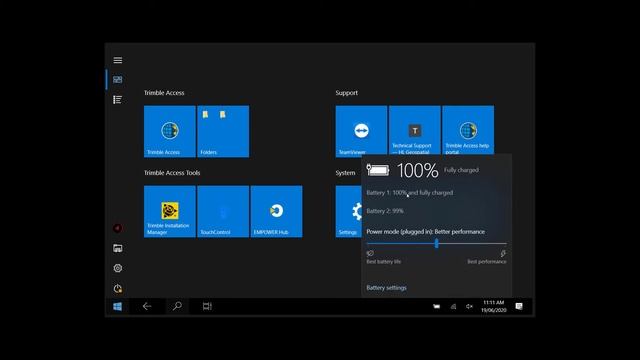Launch the Trimble Access tile
640x360 pixels.
click(170, 131)
